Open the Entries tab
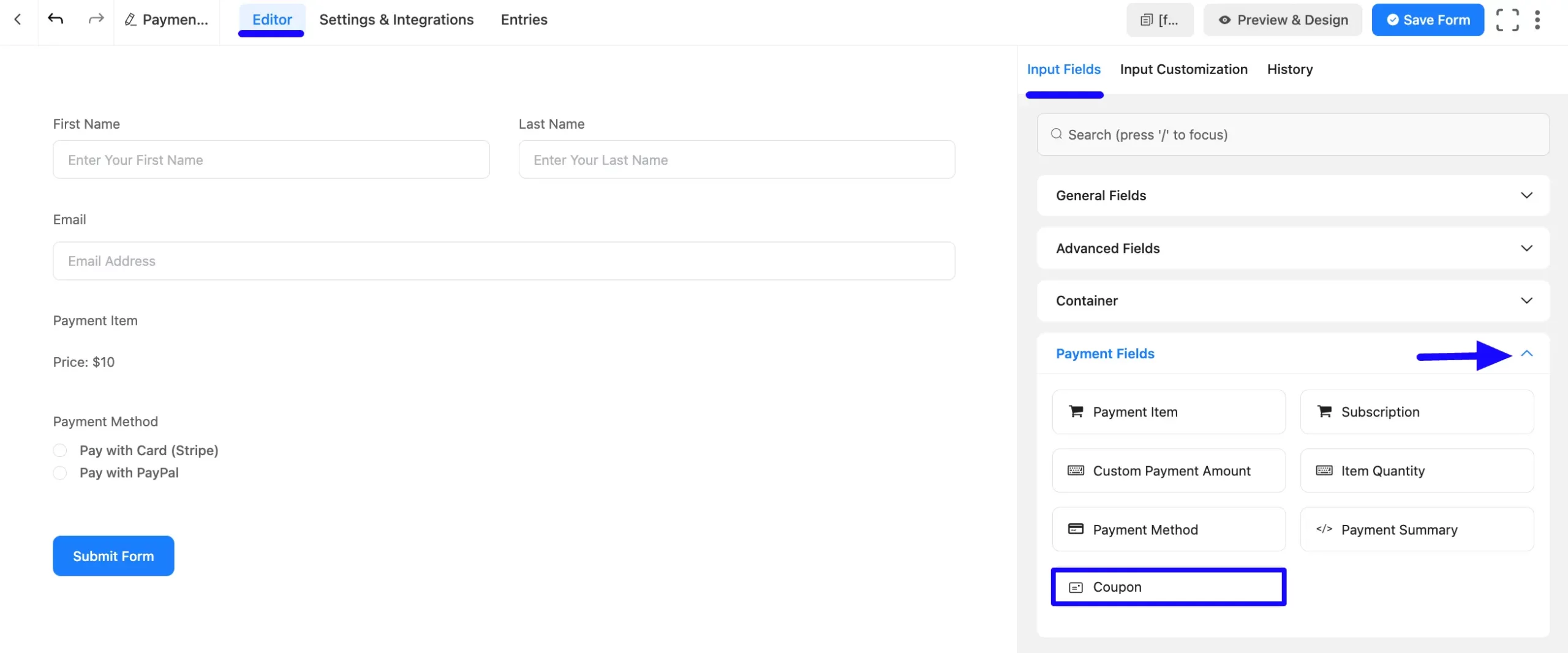 (x=524, y=19)
